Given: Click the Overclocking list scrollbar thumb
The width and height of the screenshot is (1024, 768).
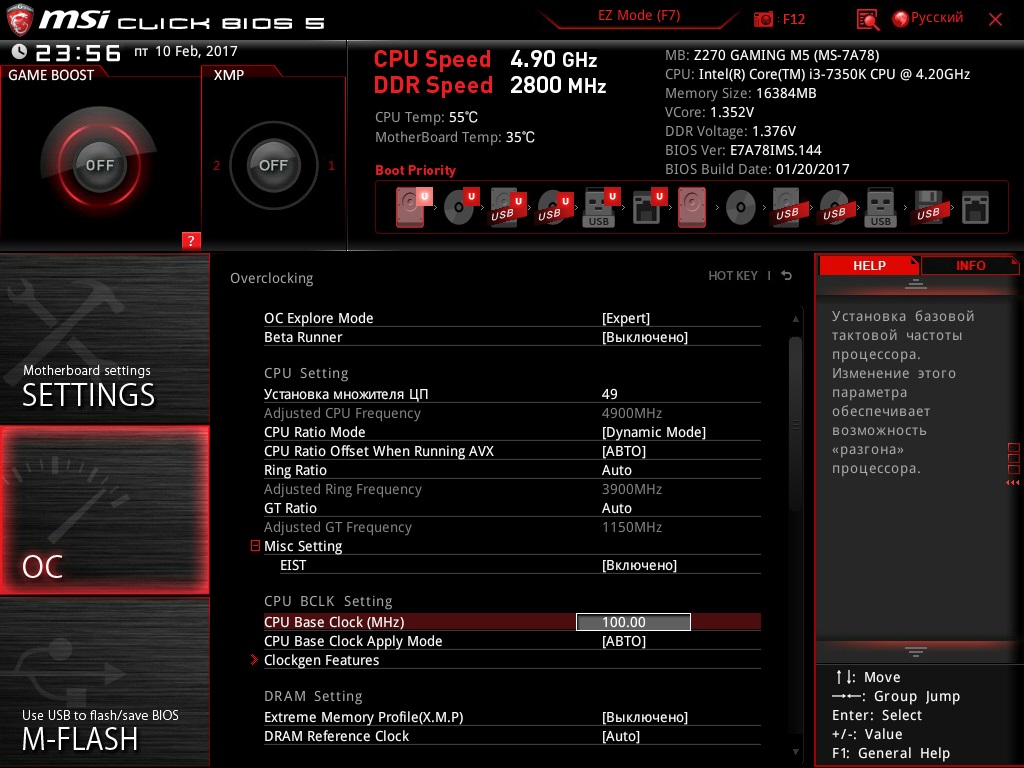Looking at the screenshot, I should tap(795, 423).
